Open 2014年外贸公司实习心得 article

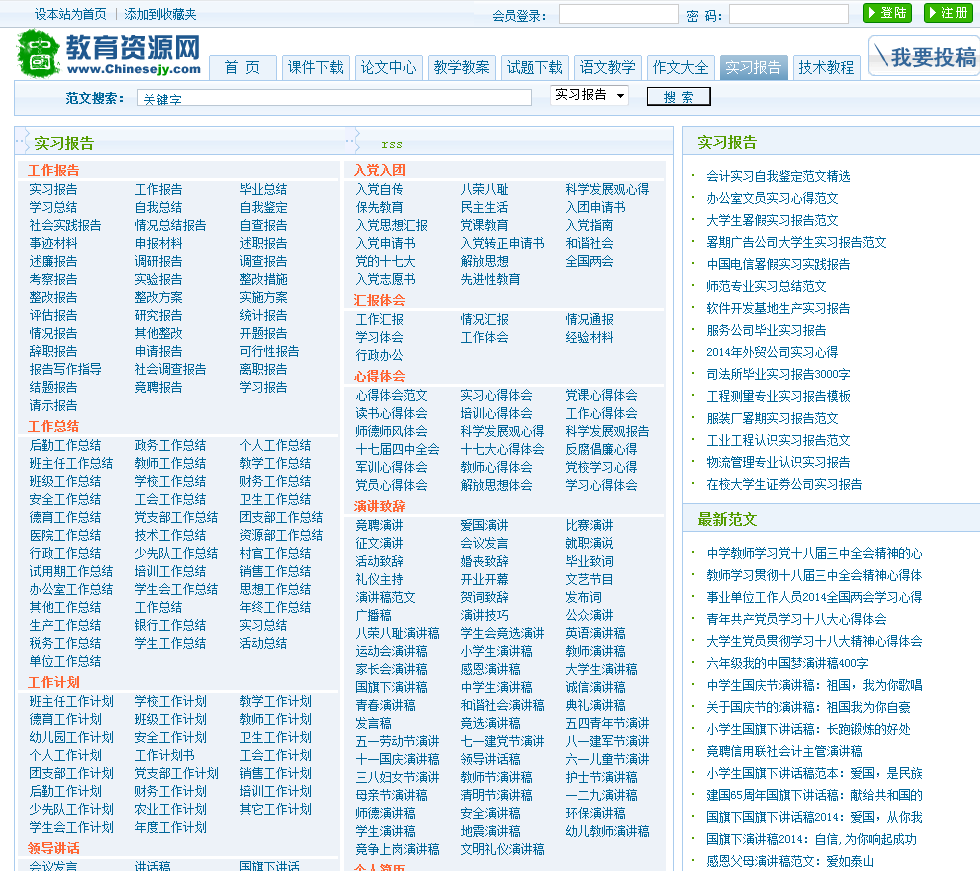coord(772,353)
